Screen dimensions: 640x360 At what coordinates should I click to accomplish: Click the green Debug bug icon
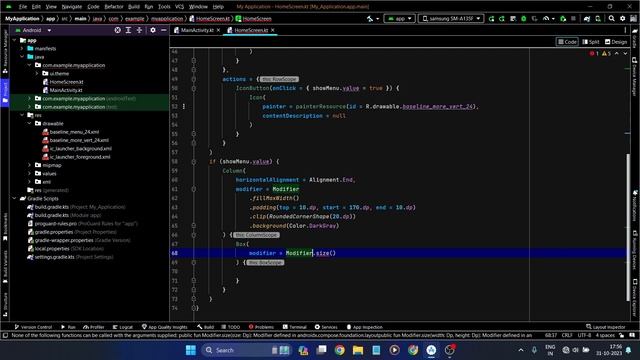tap(524, 19)
